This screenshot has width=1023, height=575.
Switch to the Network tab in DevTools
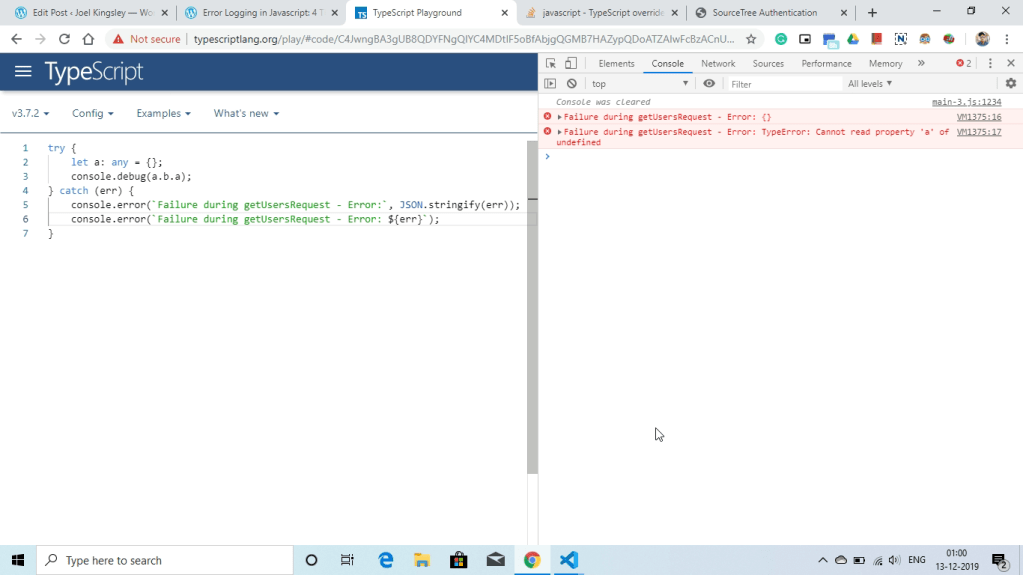click(x=717, y=63)
